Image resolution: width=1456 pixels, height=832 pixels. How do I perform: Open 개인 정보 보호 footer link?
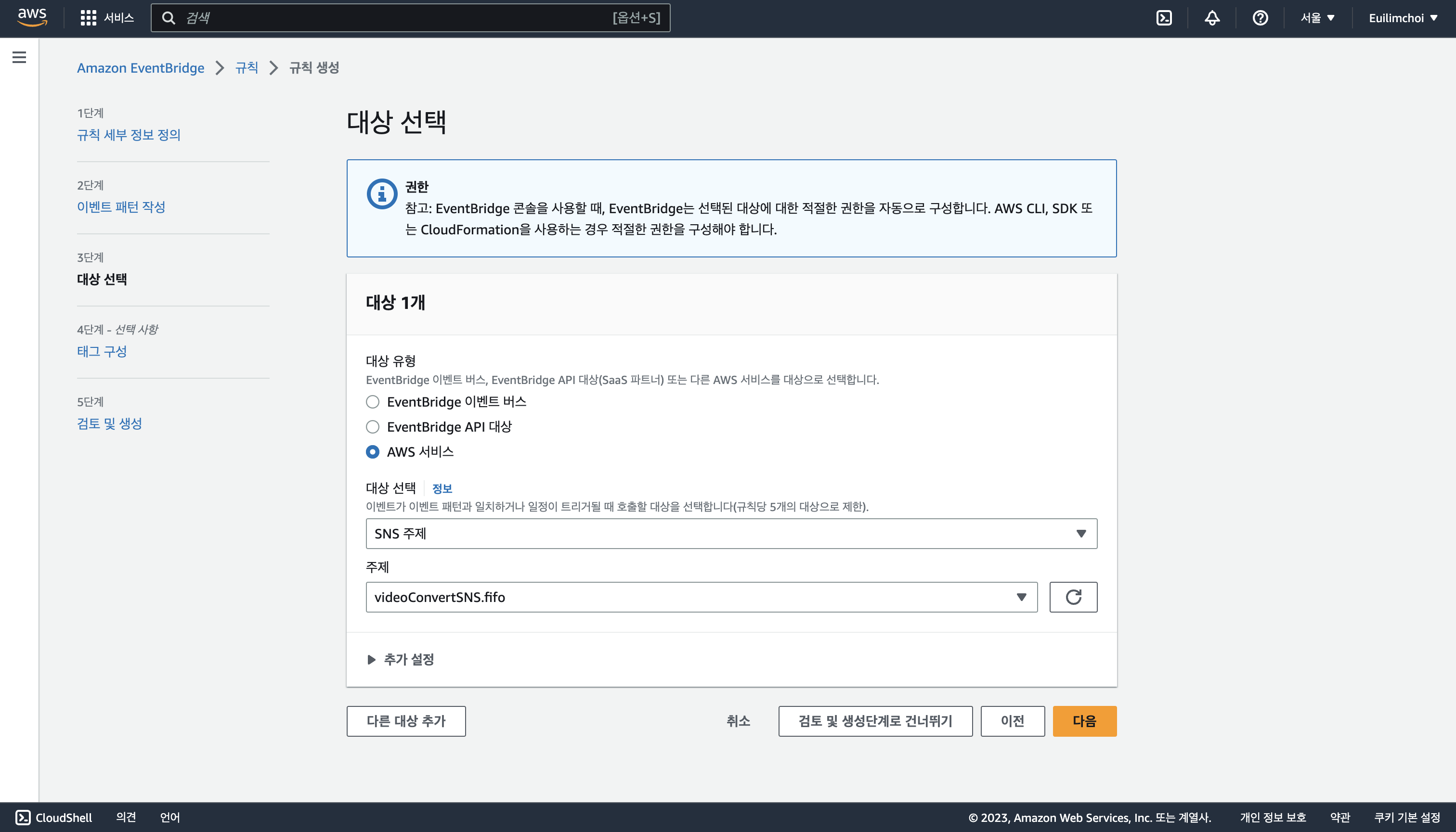(1273, 817)
